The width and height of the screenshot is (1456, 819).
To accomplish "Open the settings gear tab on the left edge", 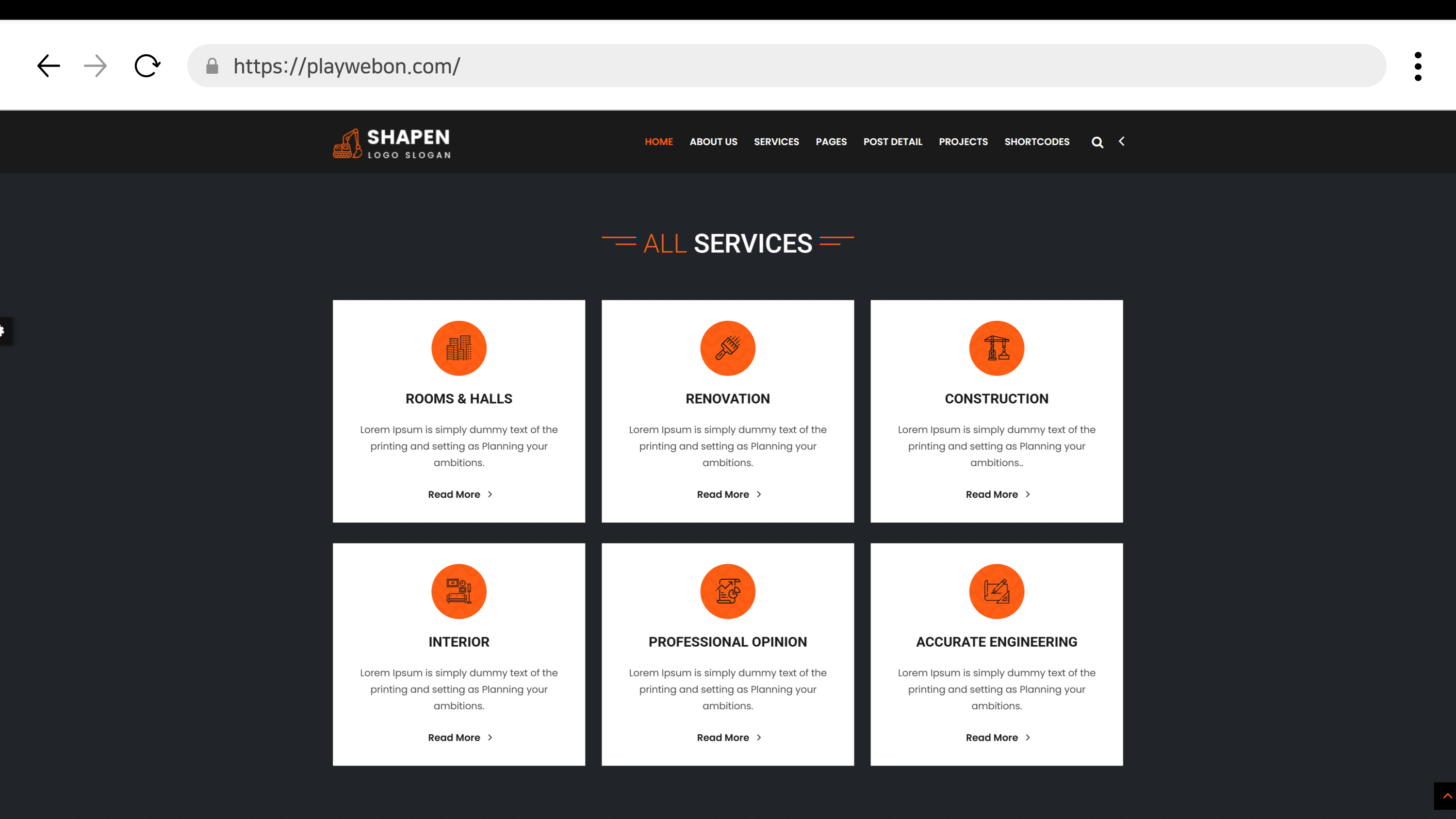I will pyautogui.click(x=3, y=330).
